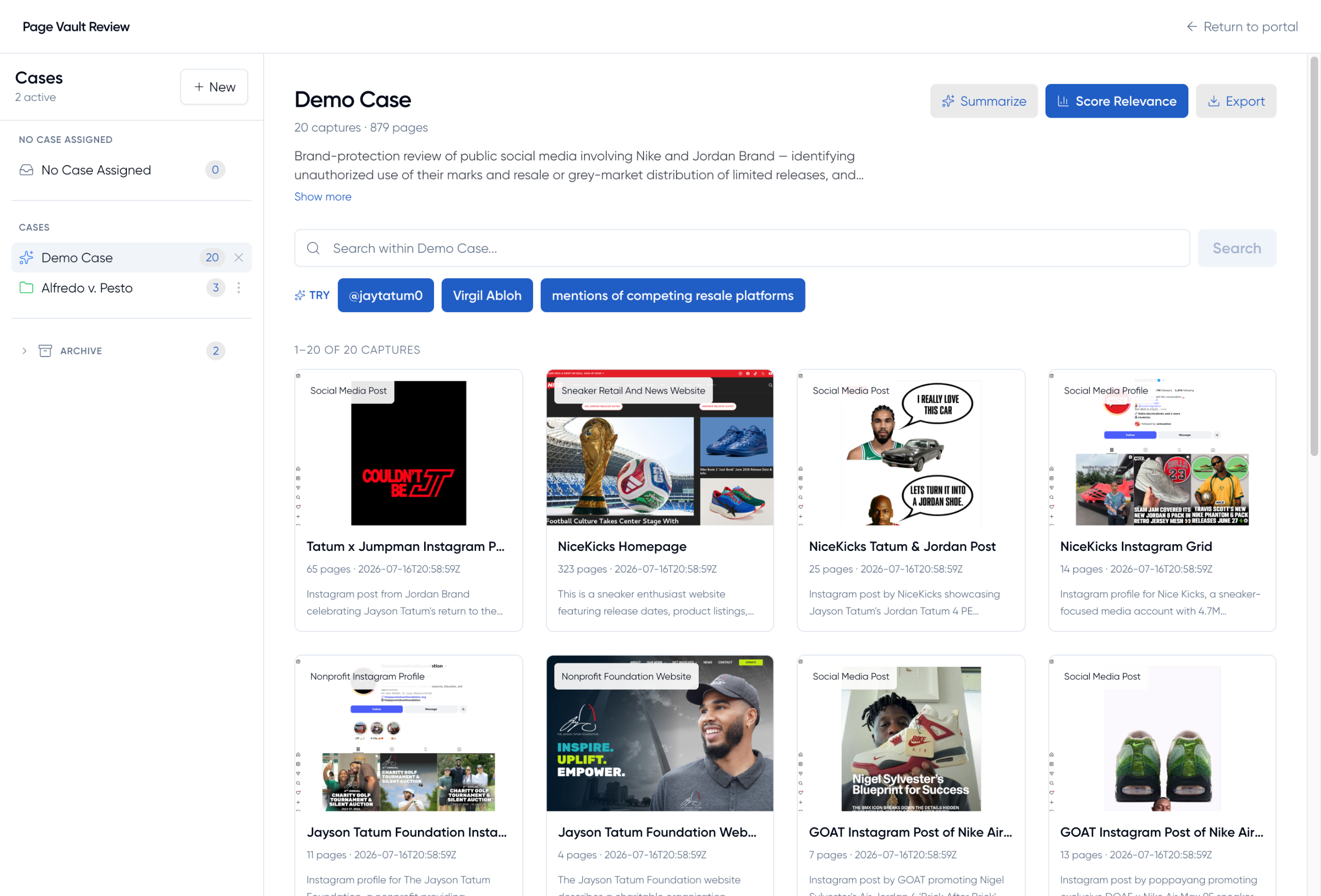Click the 3 count badge beside Alfredo v. Pesto
1321x896 pixels.
click(215, 287)
